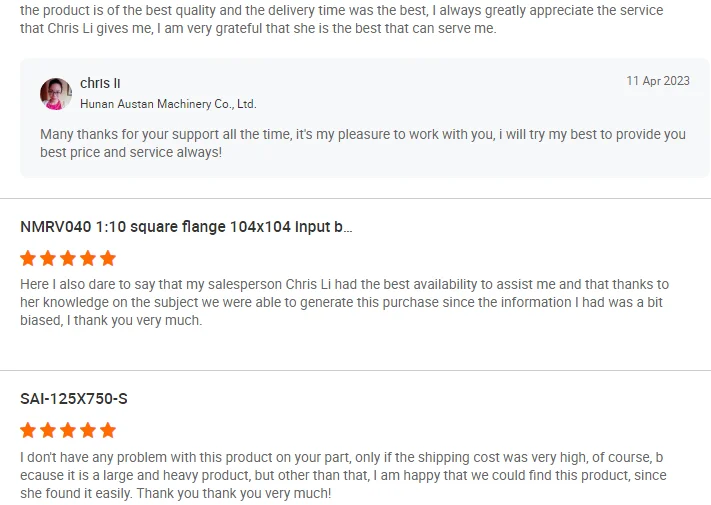This screenshot has height=505, width=711.
Task: Click third star of the SAI-125X750-S review rating
Action: click(x=68, y=431)
